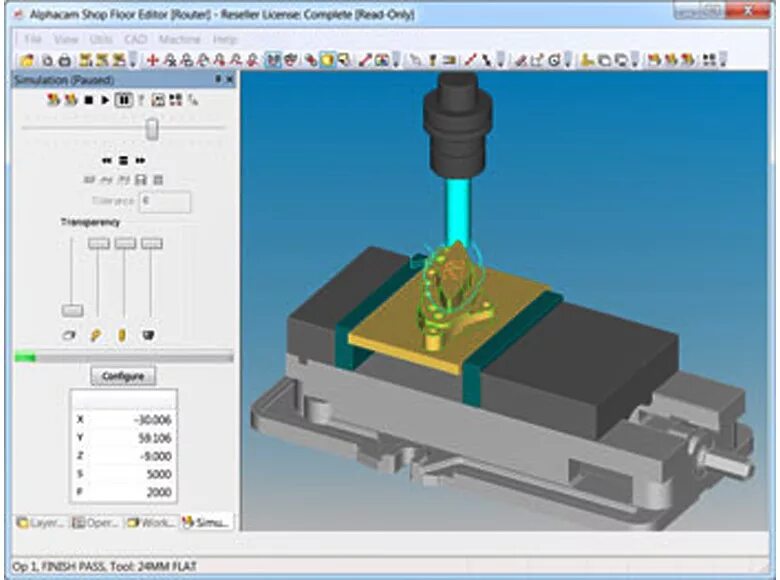Switch to the Layer tab
The height and width of the screenshot is (580, 780).
tap(41, 523)
